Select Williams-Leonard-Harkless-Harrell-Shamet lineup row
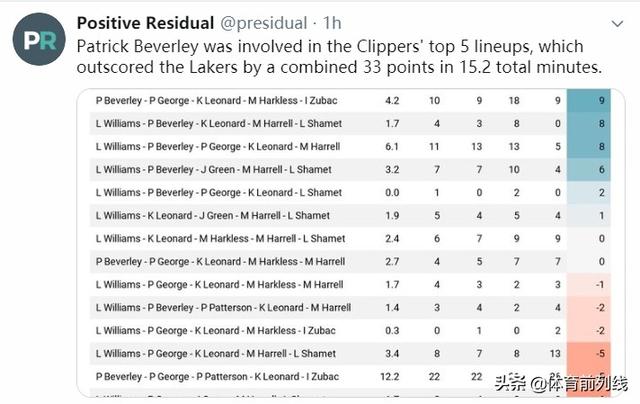Image resolution: width=640 pixels, height=404 pixels. (350, 238)
